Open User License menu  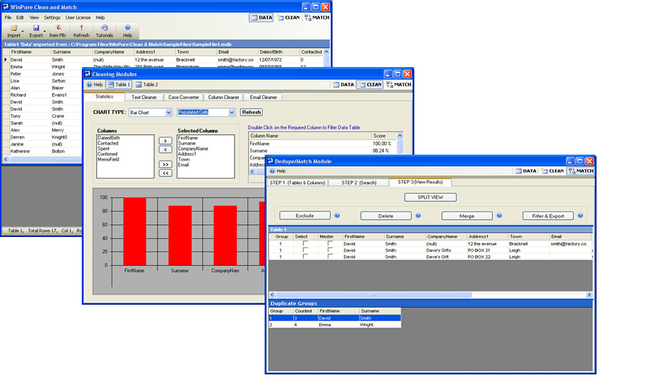pos(78,18)
